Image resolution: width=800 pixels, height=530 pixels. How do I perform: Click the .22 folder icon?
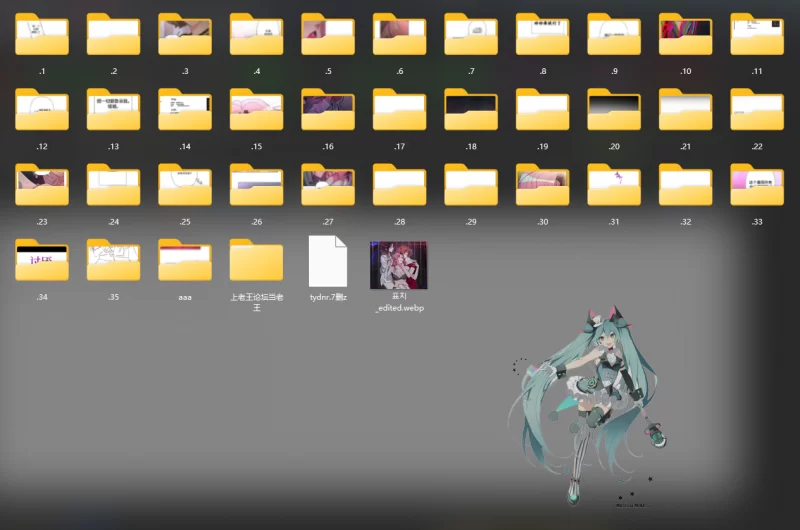pyautogui.click(x=757, y=109)
